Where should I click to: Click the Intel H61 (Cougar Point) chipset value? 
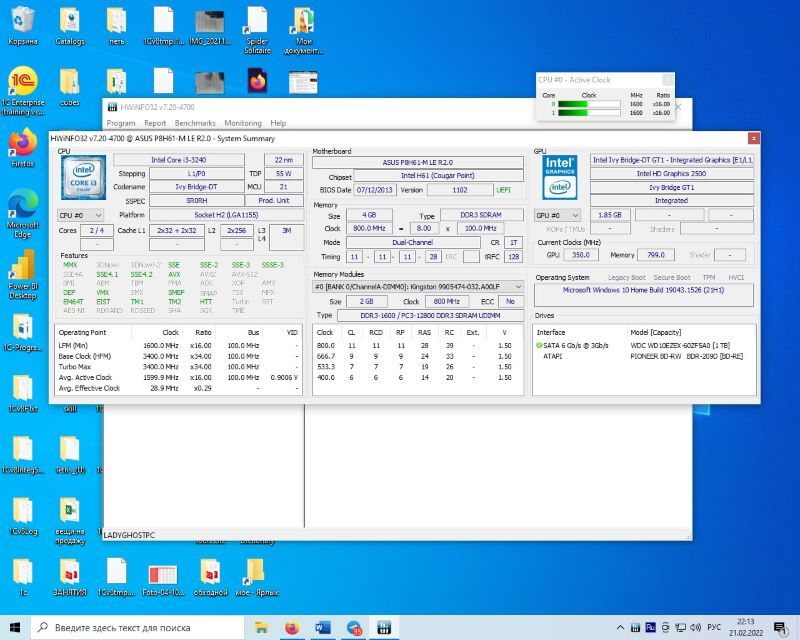point(438,176)
